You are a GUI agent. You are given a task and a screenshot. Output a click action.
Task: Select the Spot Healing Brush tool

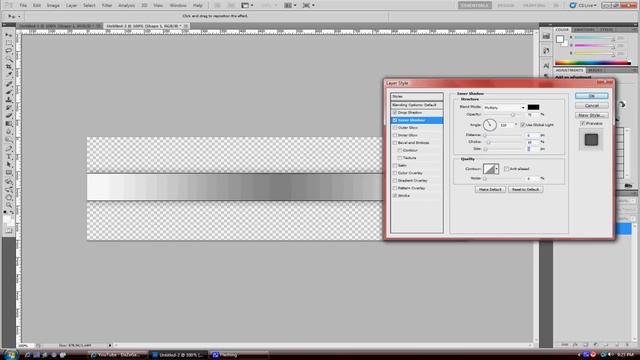pos(9,84)
